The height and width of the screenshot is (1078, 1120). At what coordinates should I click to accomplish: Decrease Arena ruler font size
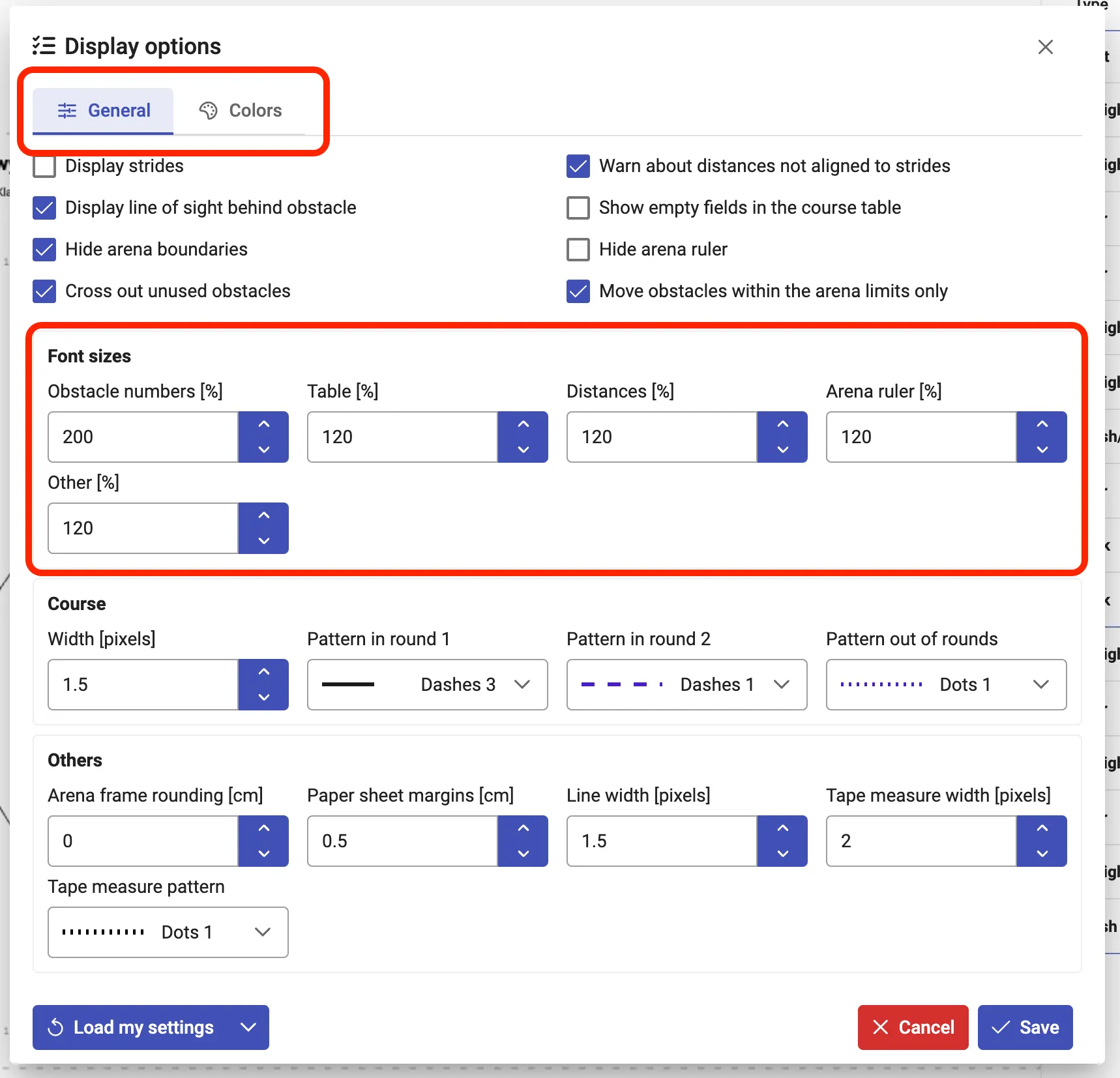click(1042, 449)
